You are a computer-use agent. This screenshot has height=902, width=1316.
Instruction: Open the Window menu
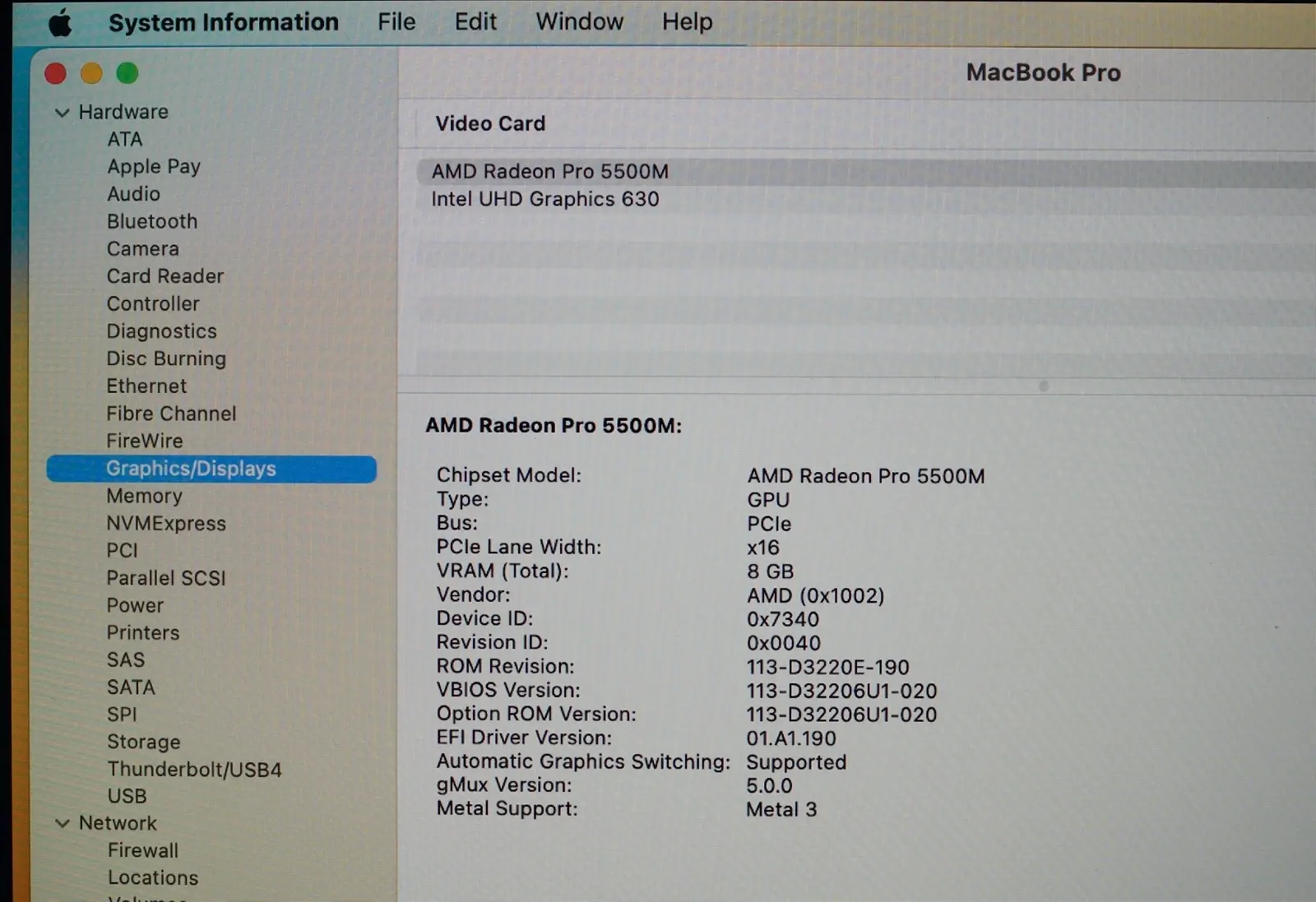pos(580,22)
